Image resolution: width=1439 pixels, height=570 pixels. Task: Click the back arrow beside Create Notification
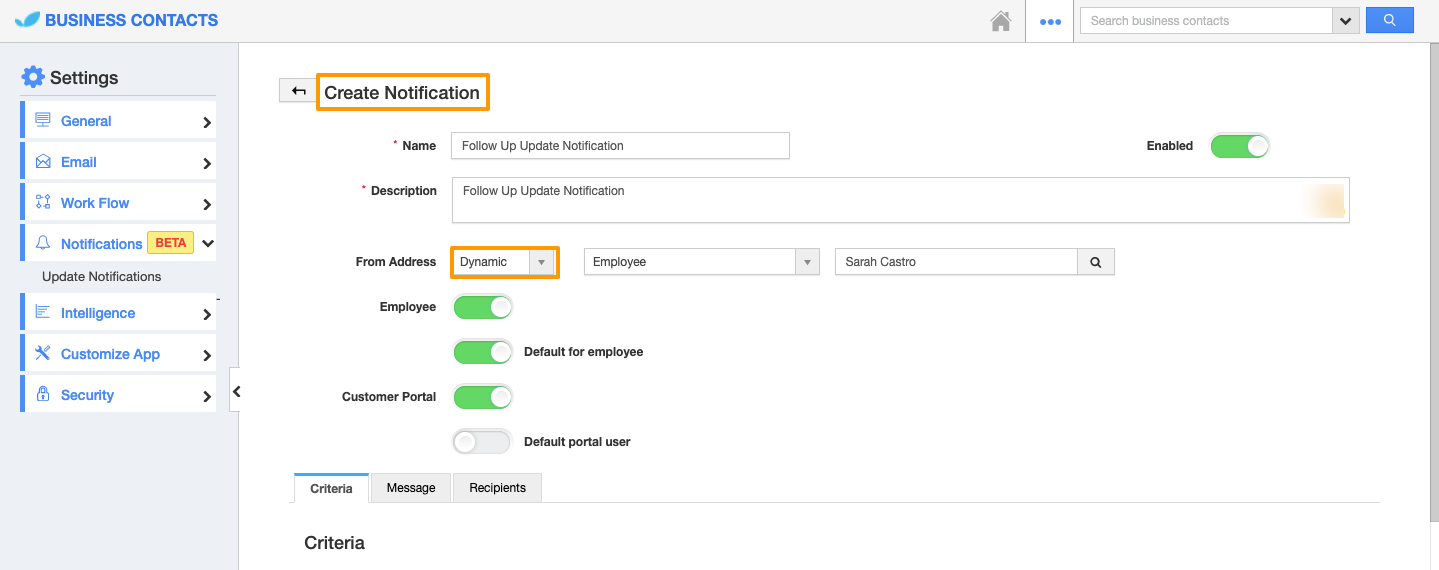[x=298, y=91]
